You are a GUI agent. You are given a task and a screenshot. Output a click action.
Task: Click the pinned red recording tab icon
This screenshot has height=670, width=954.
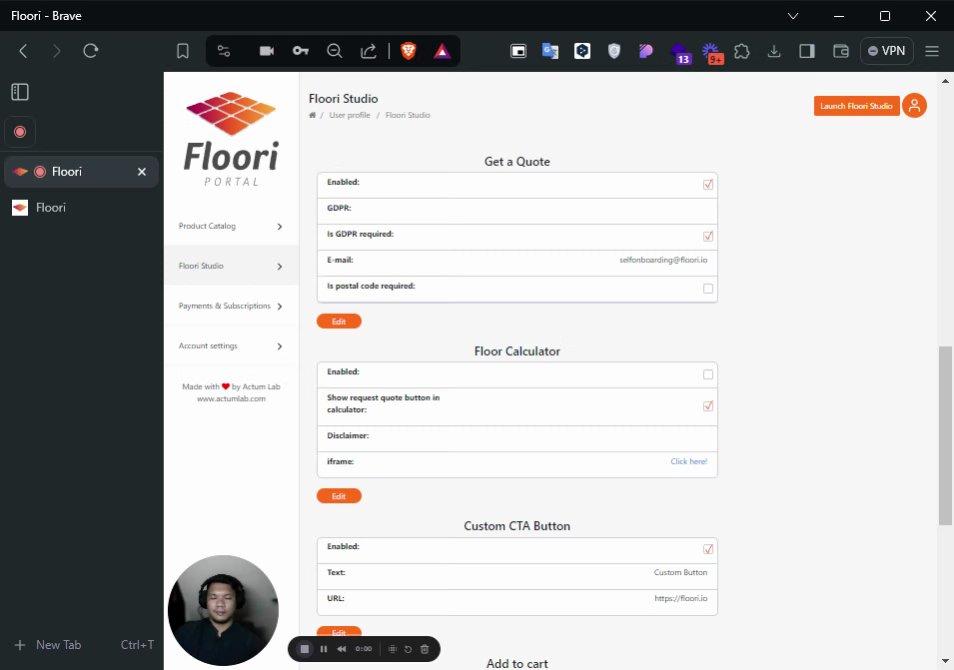(20, 132)
